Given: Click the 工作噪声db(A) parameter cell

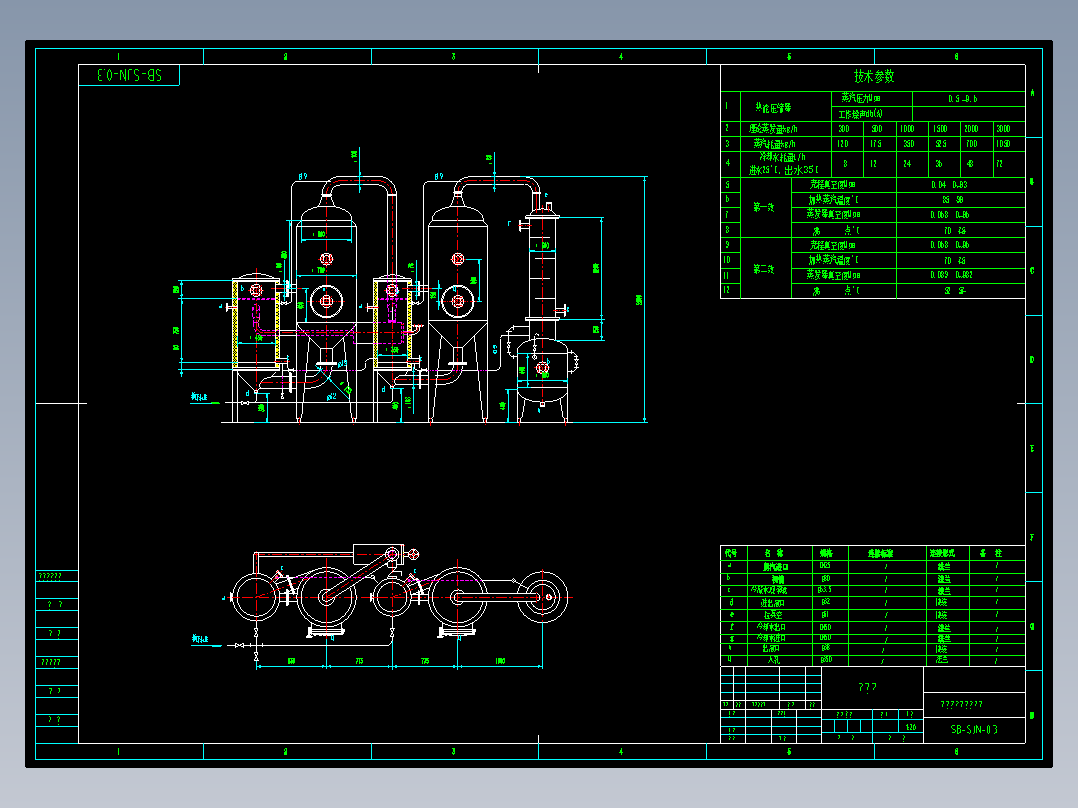Looking at the screenshot, I should coord(871,114).
